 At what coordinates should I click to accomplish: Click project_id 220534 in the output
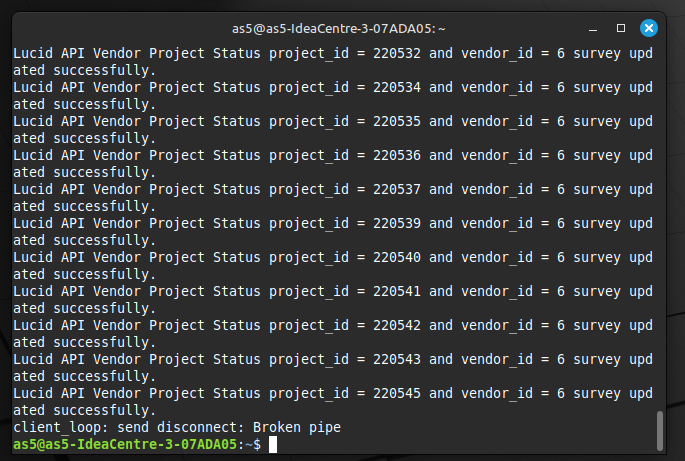pos(397,87)
